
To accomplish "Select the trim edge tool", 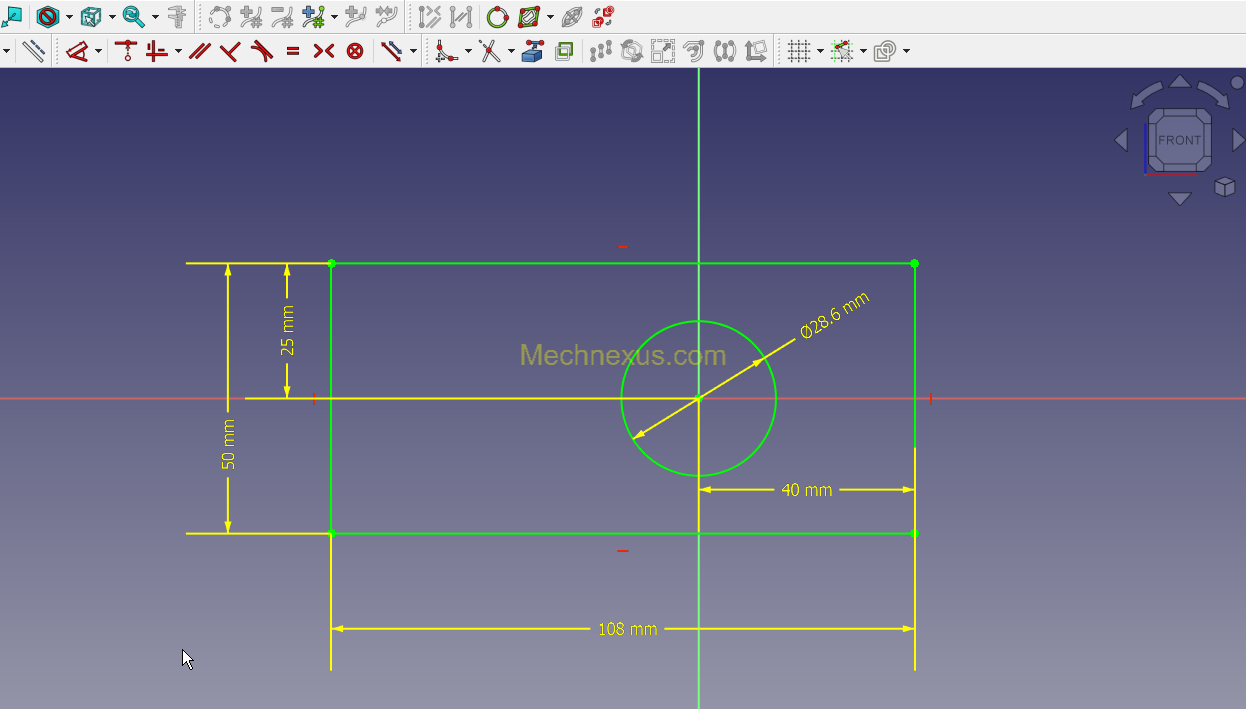I will [x=490, y=51].
